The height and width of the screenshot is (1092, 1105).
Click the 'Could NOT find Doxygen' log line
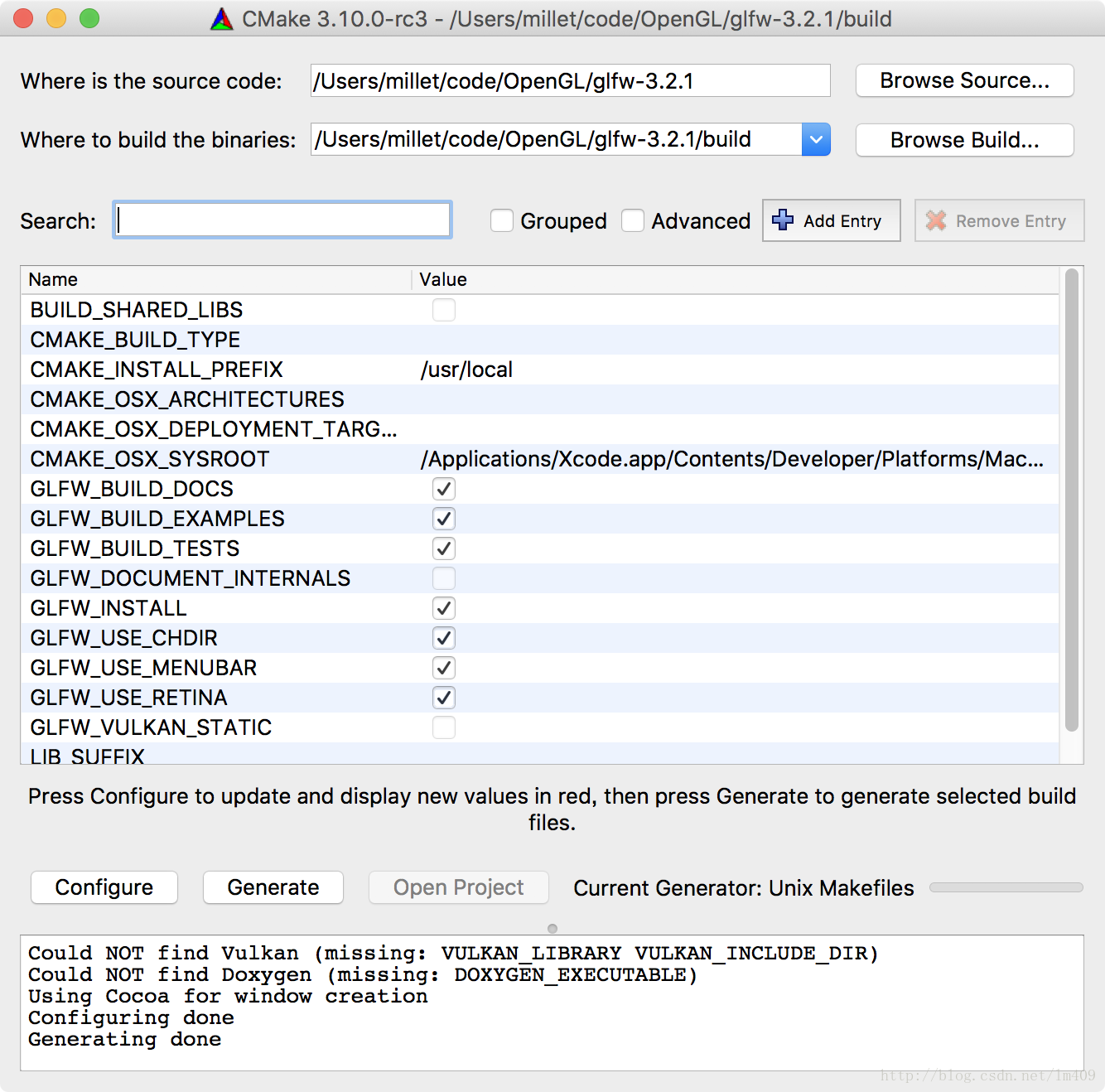[x=363, y=975]
